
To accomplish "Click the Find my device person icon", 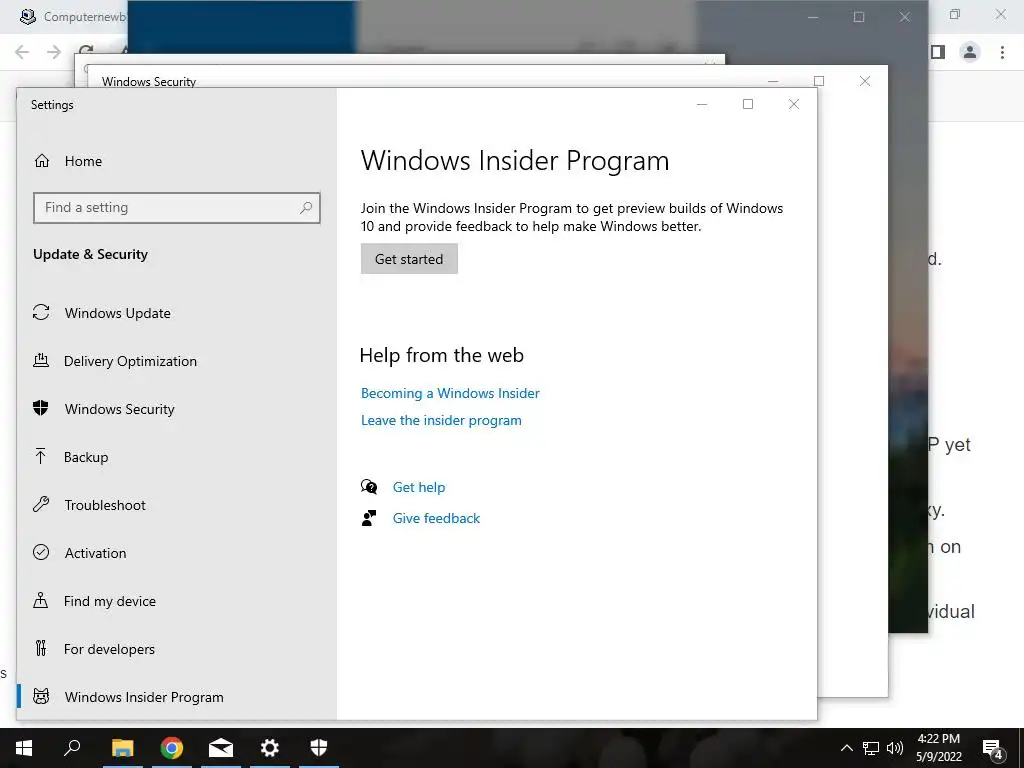I will [x=40, y=600].
